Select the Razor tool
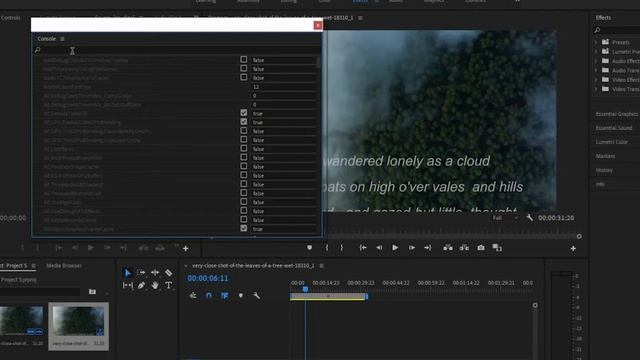Screen dimensions: 640x360 [169, 273]
